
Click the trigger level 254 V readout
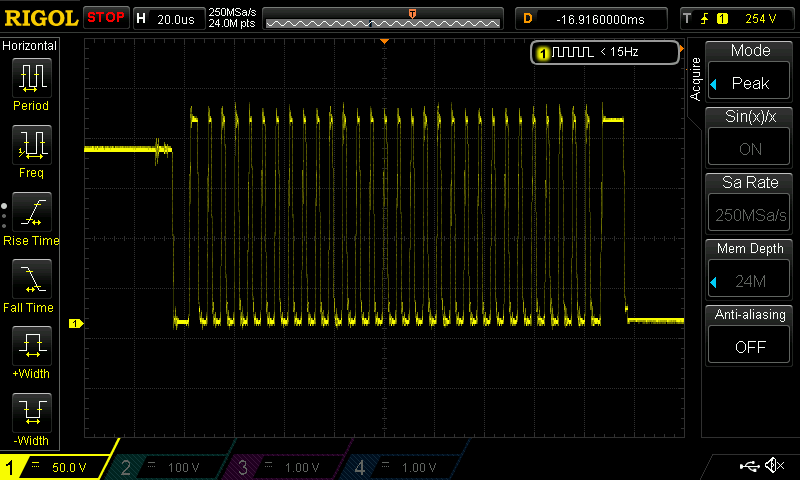pyautogui.click(x=760, y=18)
